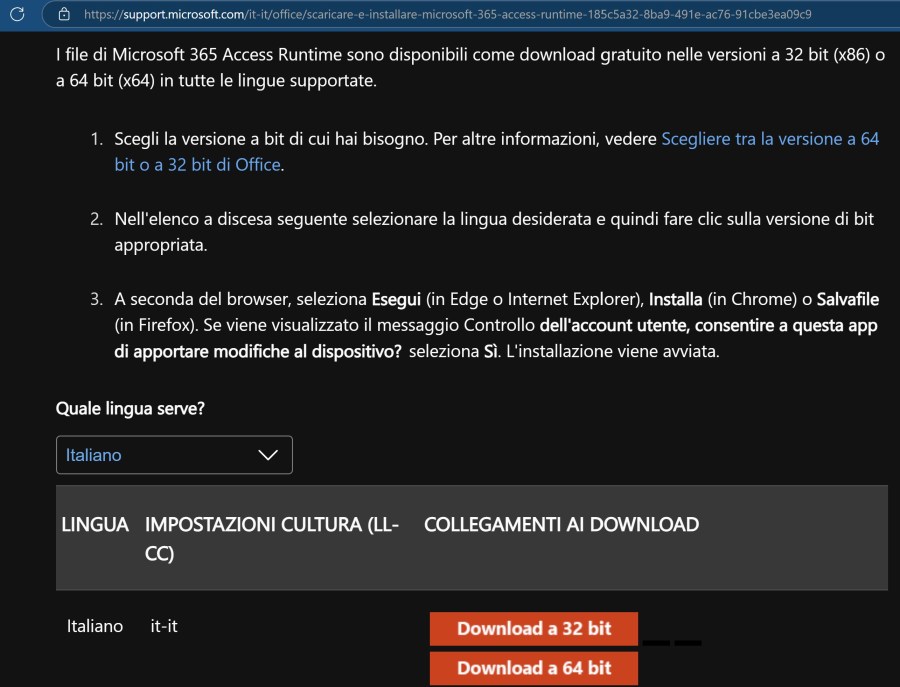
Task: Click the chevron arrow in the language selector
Action: [268, 455]
